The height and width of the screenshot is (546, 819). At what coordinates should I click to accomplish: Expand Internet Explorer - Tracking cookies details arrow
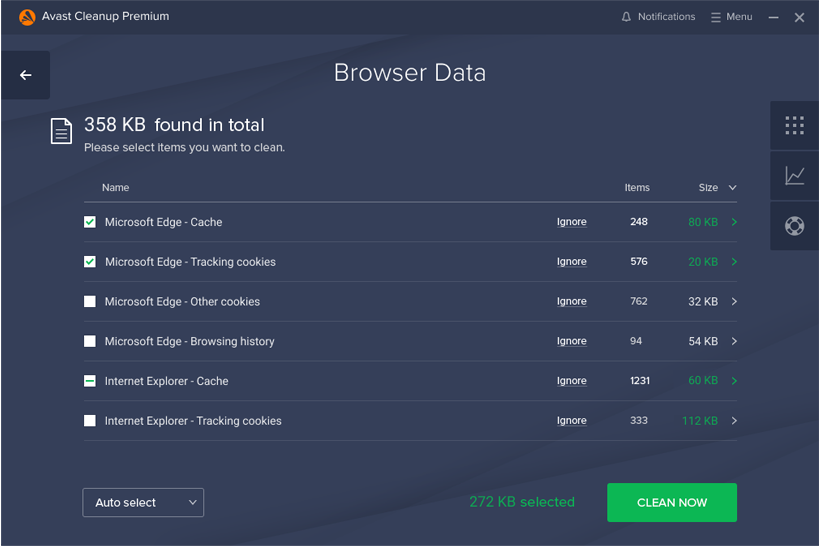coord(734,421)
